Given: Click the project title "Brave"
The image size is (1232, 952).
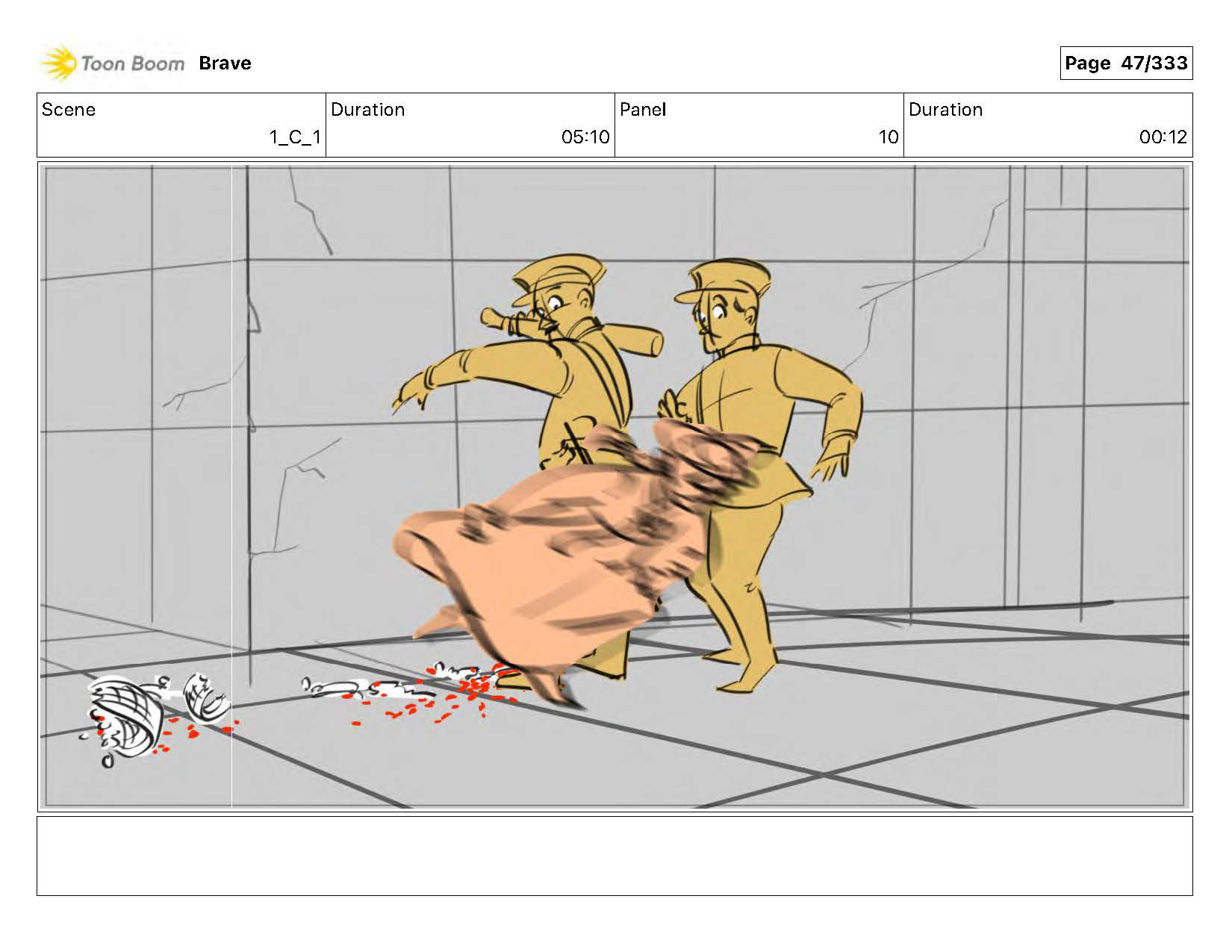Looking at the screenshot, I should click(x=225, y=63).
